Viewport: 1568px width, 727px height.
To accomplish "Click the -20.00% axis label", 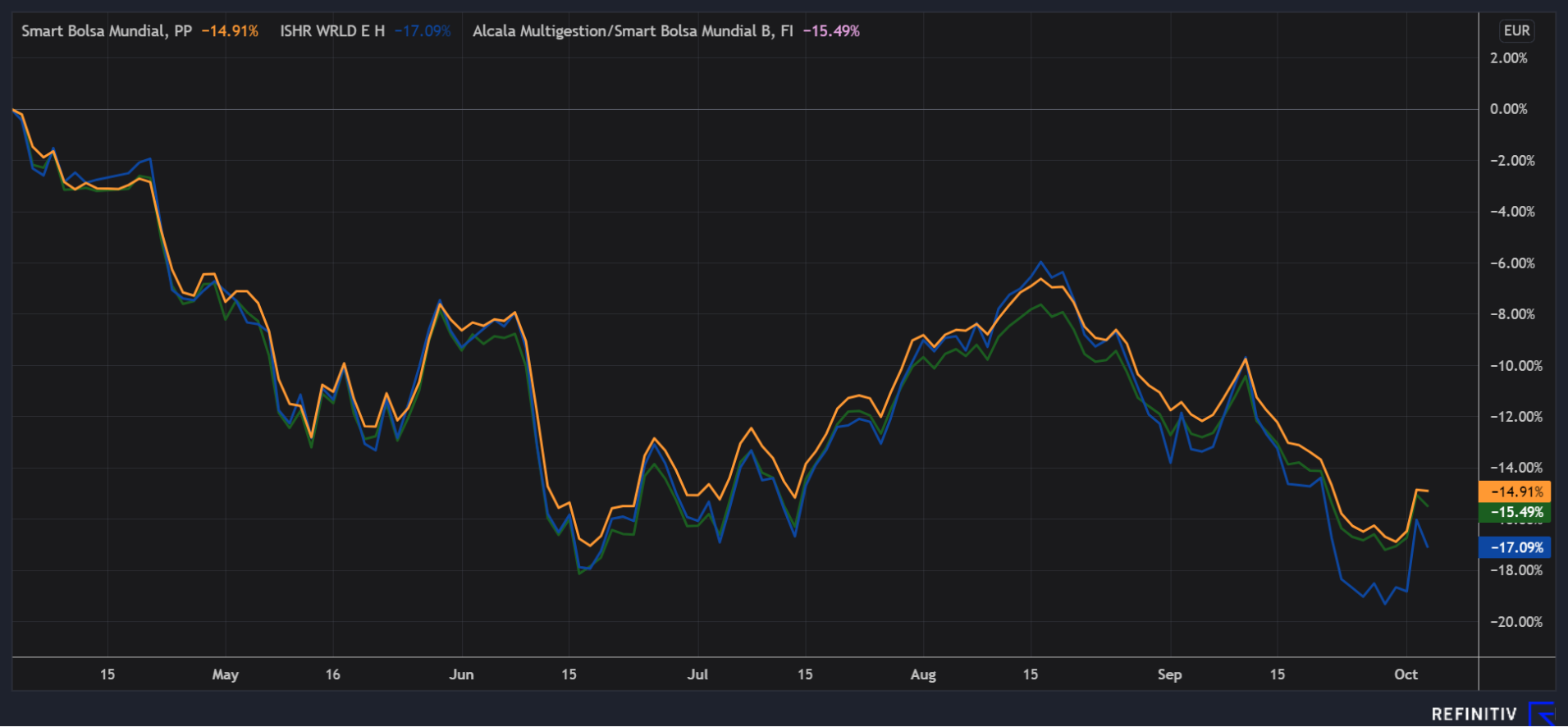I will 1515,622.
